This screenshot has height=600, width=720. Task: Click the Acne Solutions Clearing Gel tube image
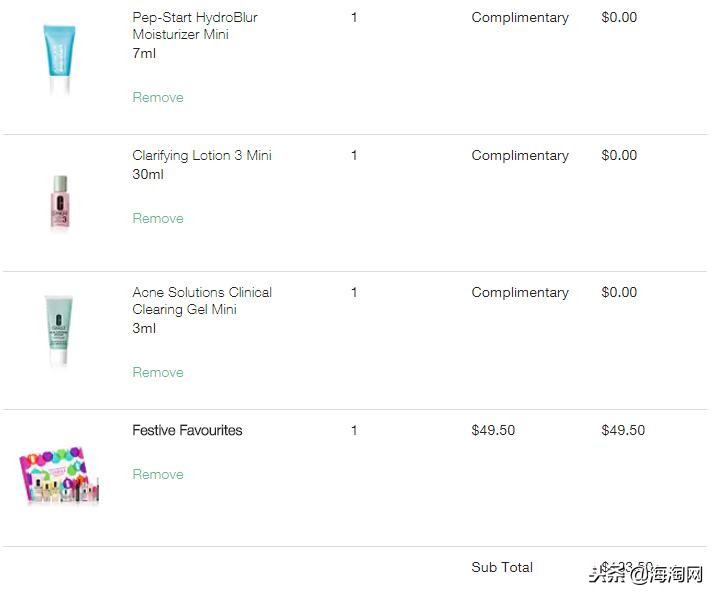click(59, 332)
